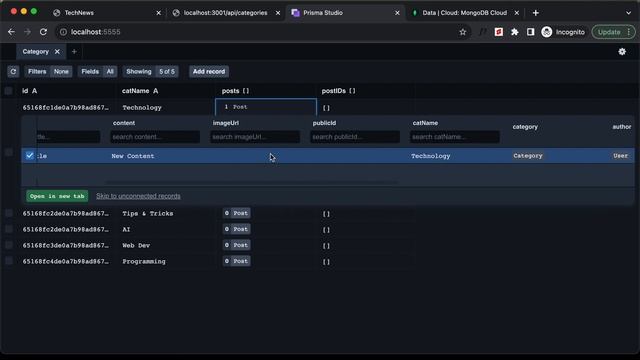640x360 pixels.
Task: Open User relation in post row
Action: click(x=620, y=156)
